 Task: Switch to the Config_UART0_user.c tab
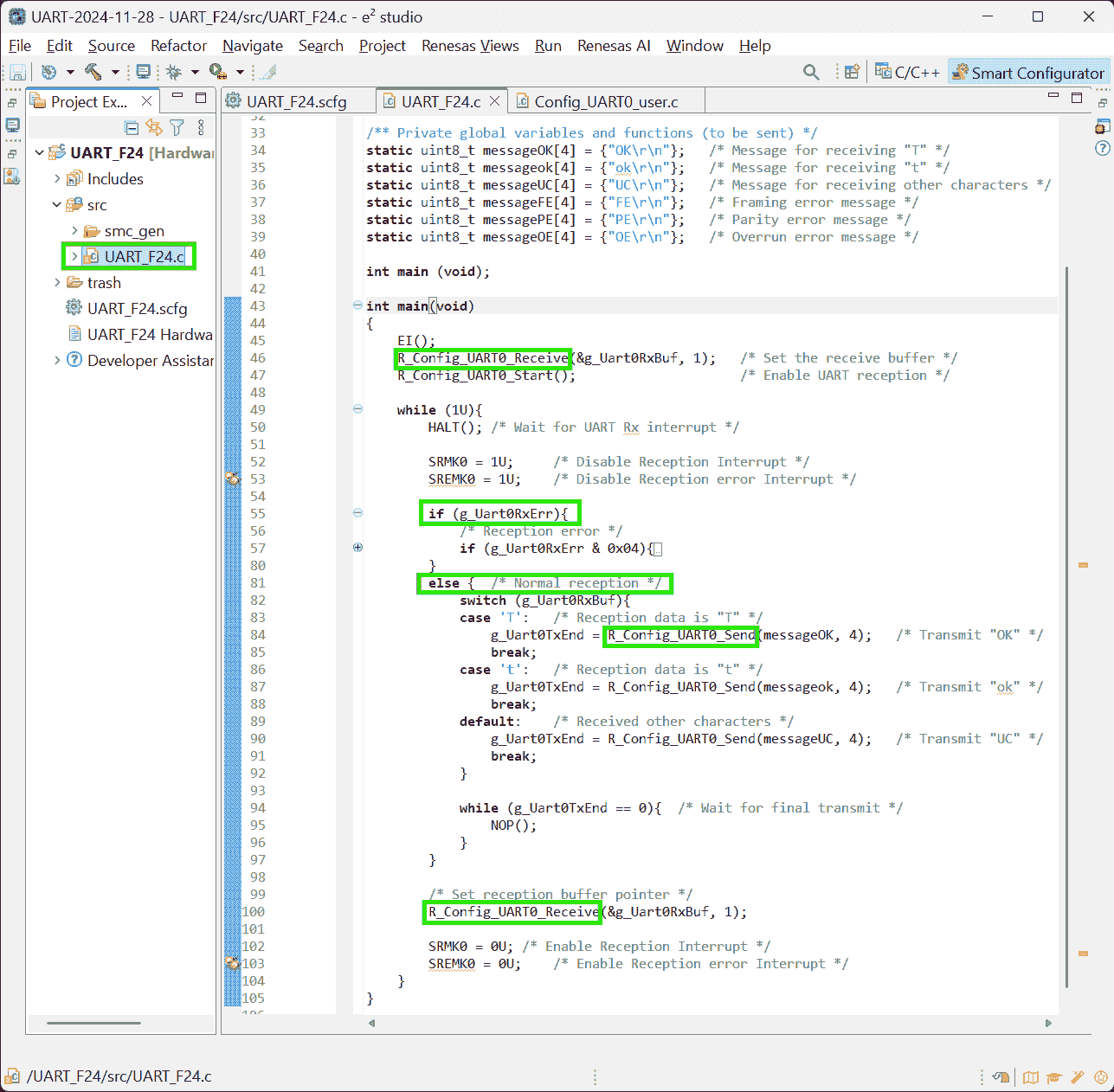(x=606, y=102)
